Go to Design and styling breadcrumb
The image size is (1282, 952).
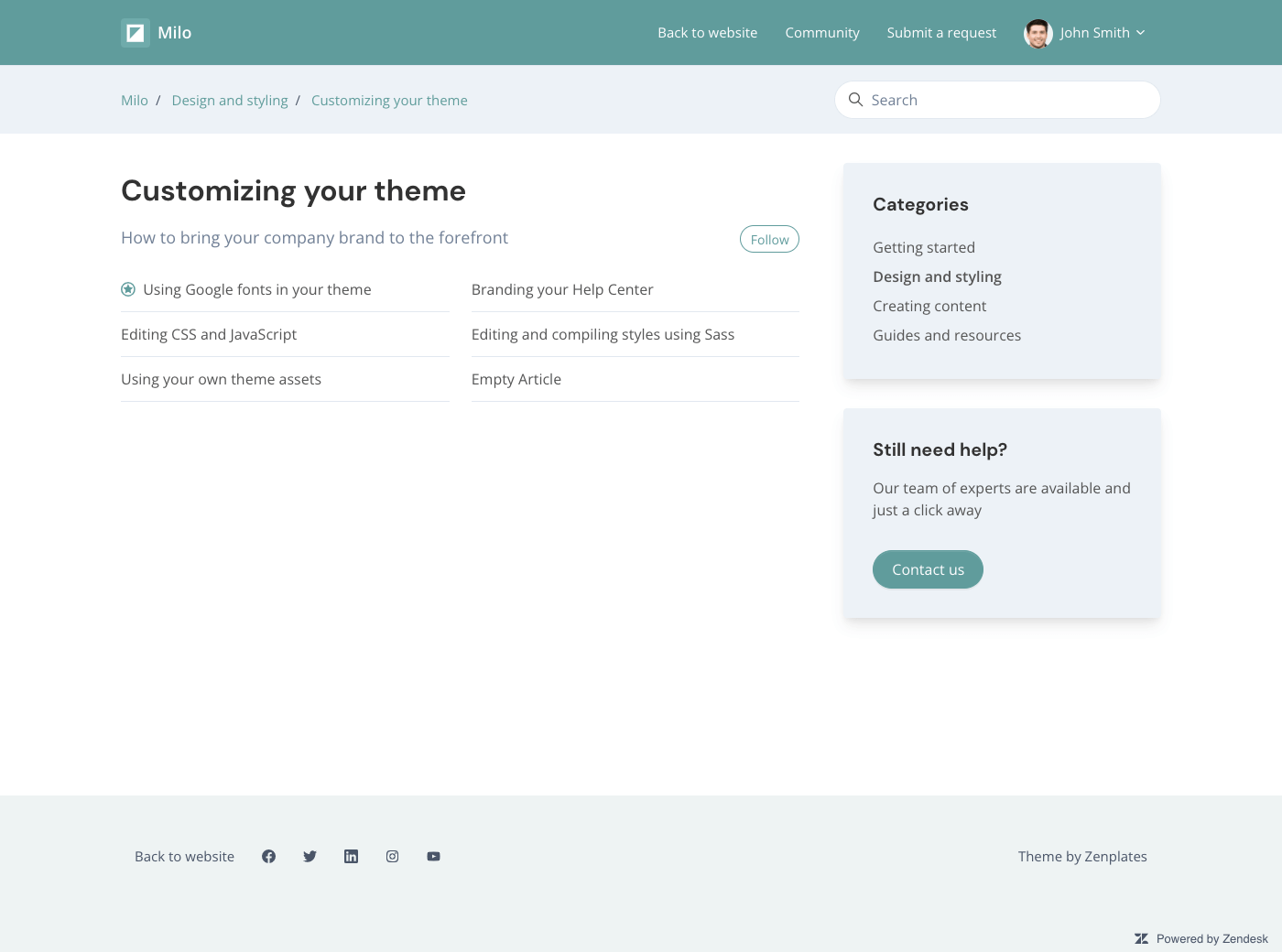(230, 101)
